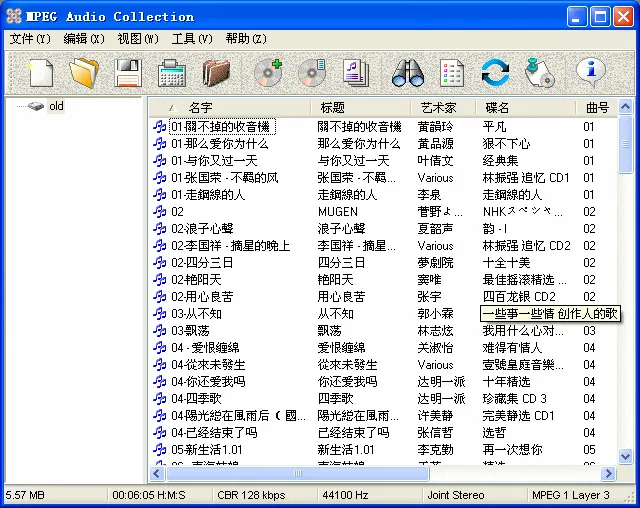640x508 pixels.
Task: Click the note icon beside 01-与你又过一天
Action: (x=159, y=160)
